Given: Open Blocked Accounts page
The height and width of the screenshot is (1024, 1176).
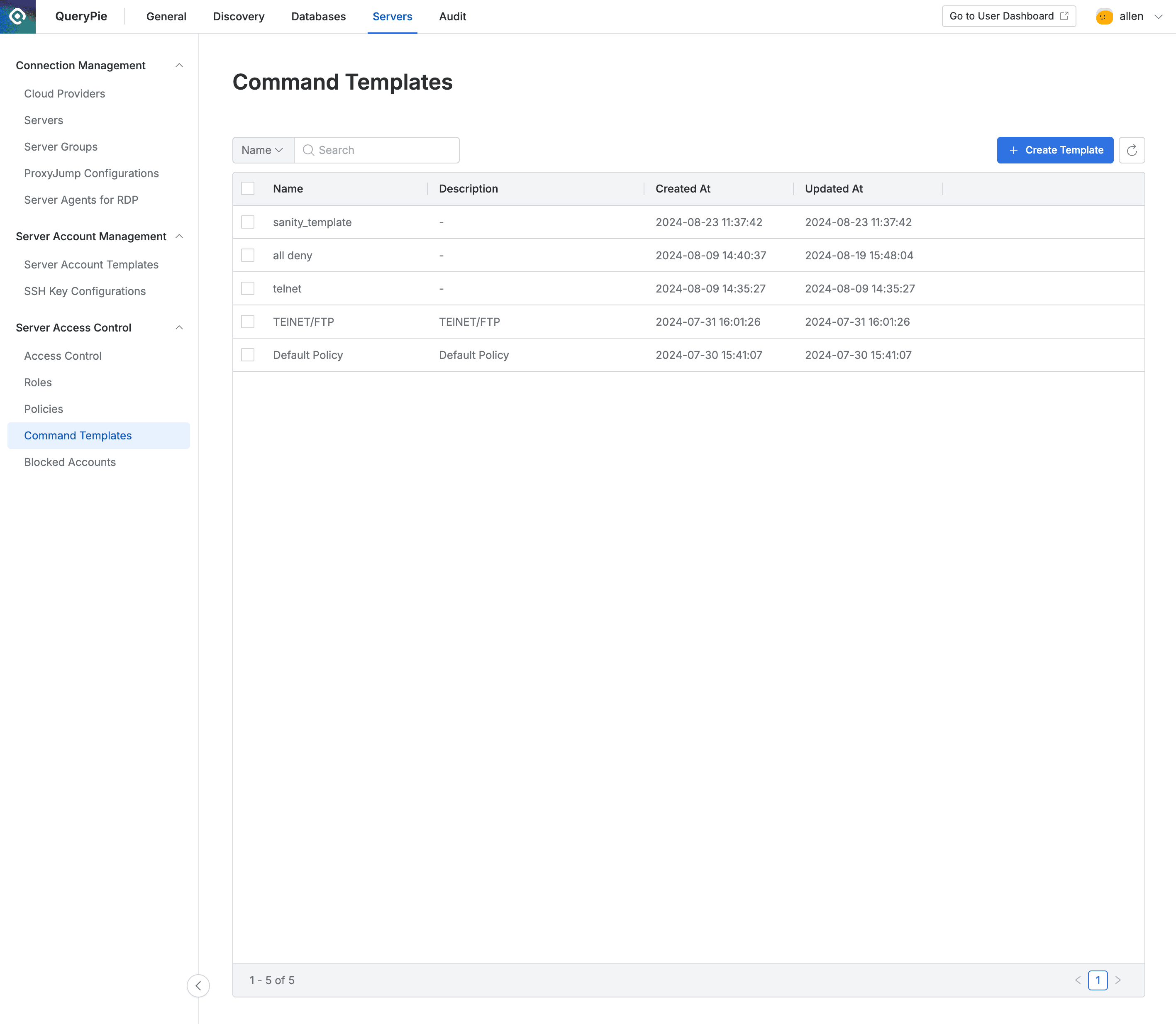Looking at the screenshot, I should pos(70,462).
